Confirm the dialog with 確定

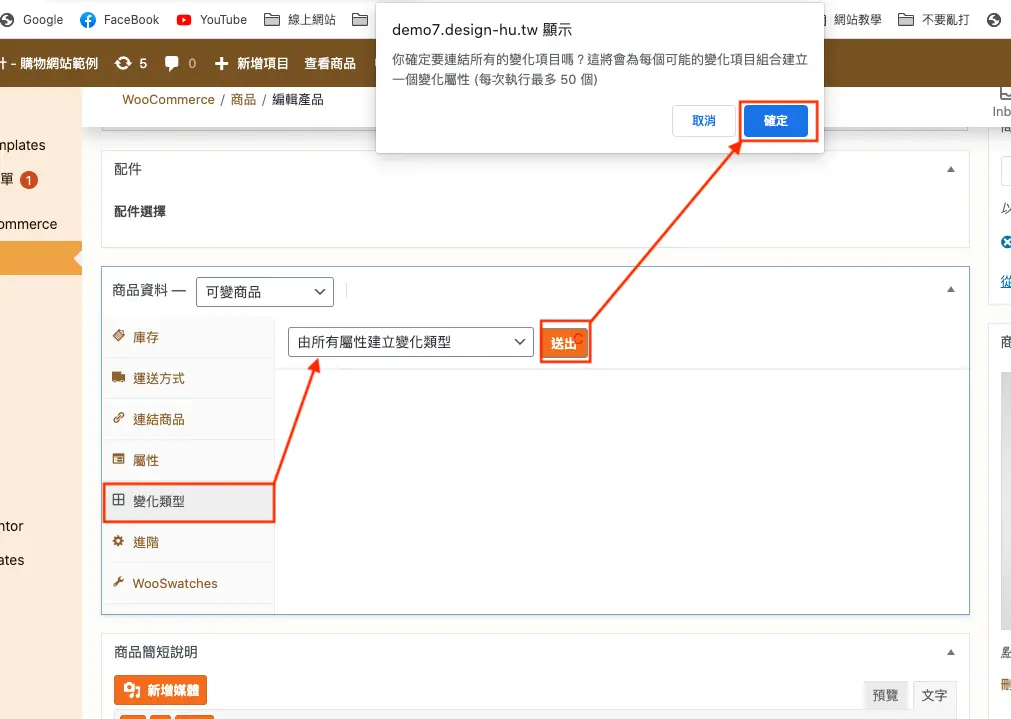(776, 121)
